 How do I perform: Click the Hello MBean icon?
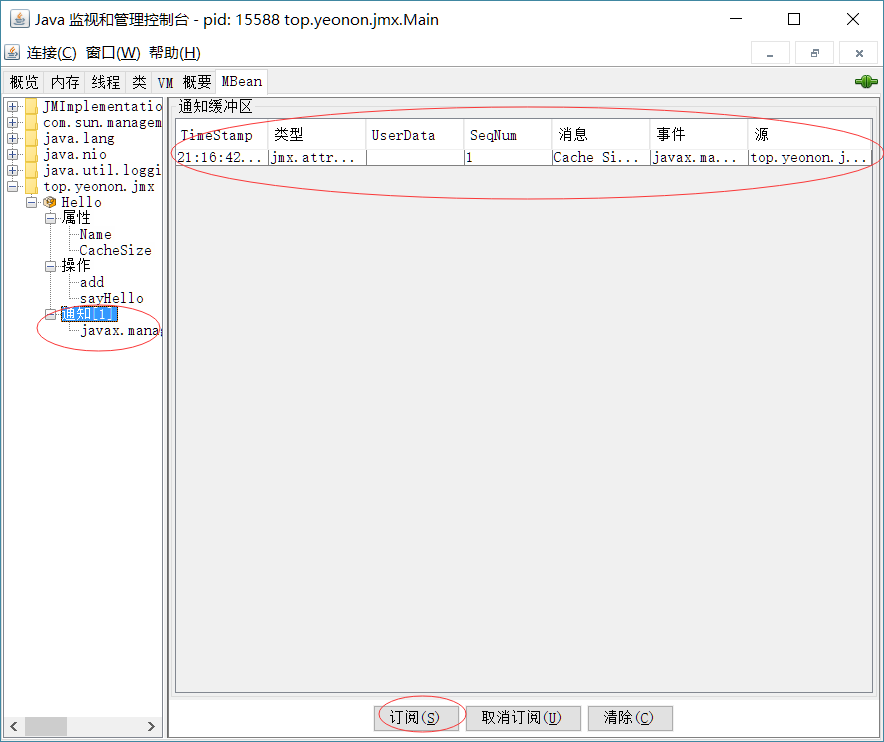pos(50,202)
